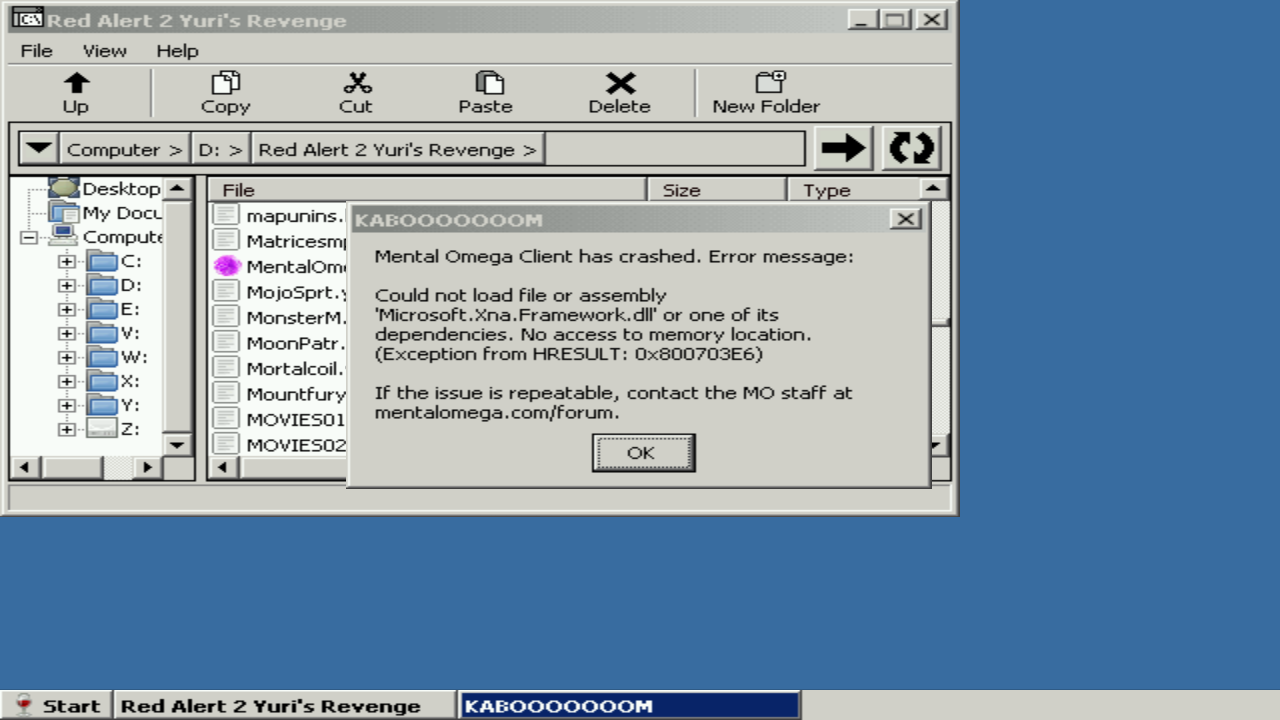1280x720 pixels.
Task: Paste files with the clipboard icon
Action: click(486, 92)
